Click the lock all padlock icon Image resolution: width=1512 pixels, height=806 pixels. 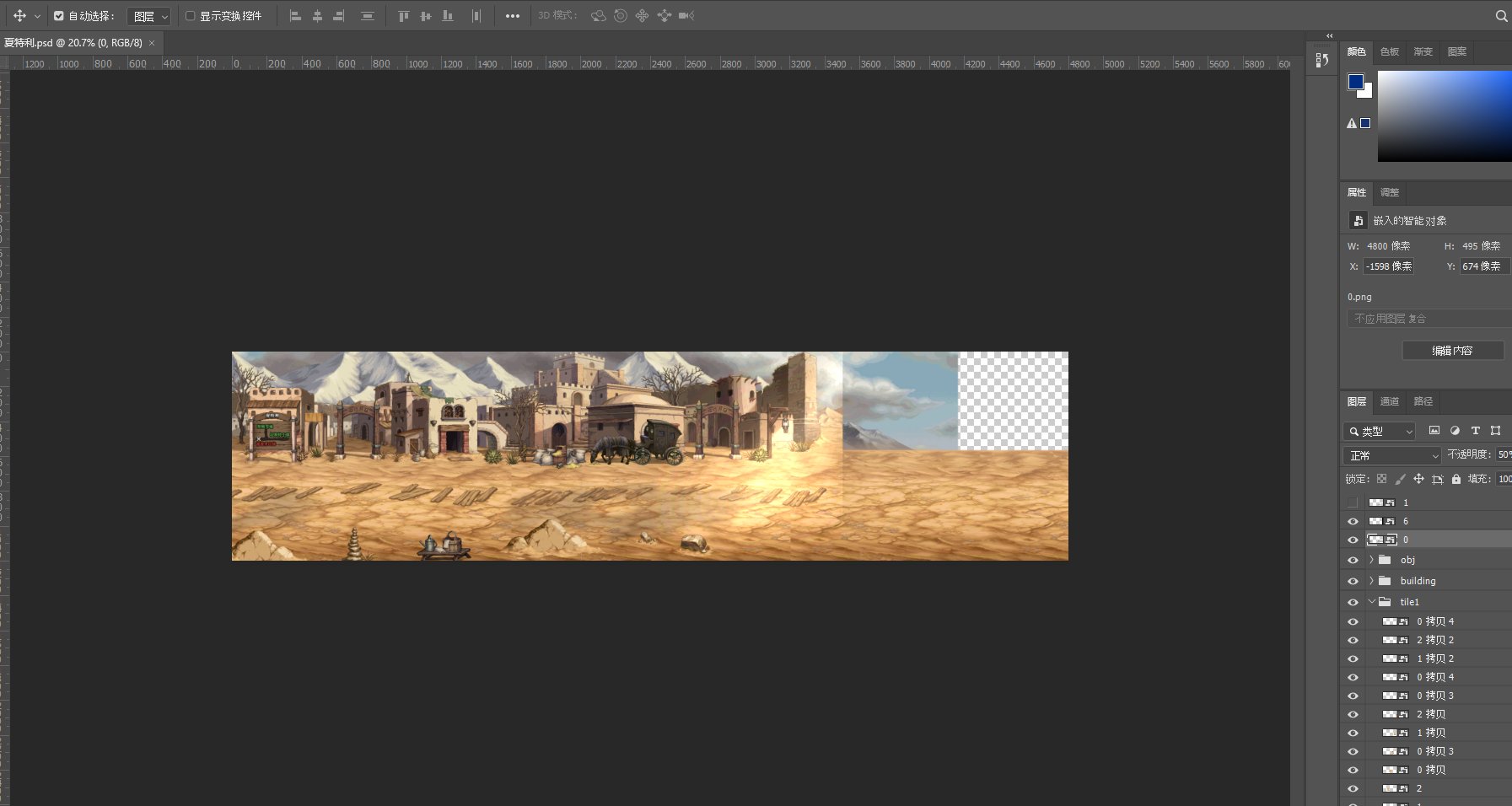click(1456, 479)
